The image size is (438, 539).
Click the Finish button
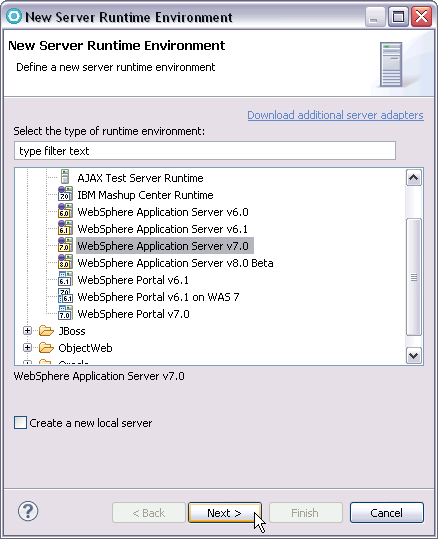pyautogui.click(x=306, y=513)
